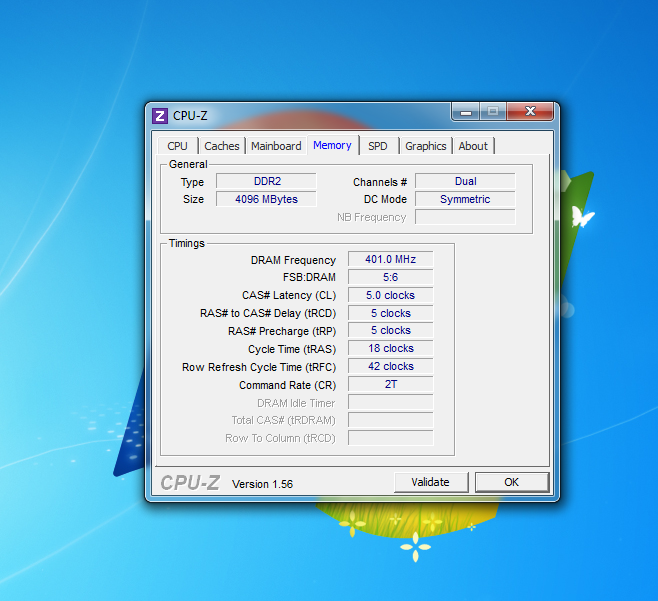658x601 pixels.
Task: Click the DRAM Frequency value 401.0 MHz
Action: click(x=391, y=259)
